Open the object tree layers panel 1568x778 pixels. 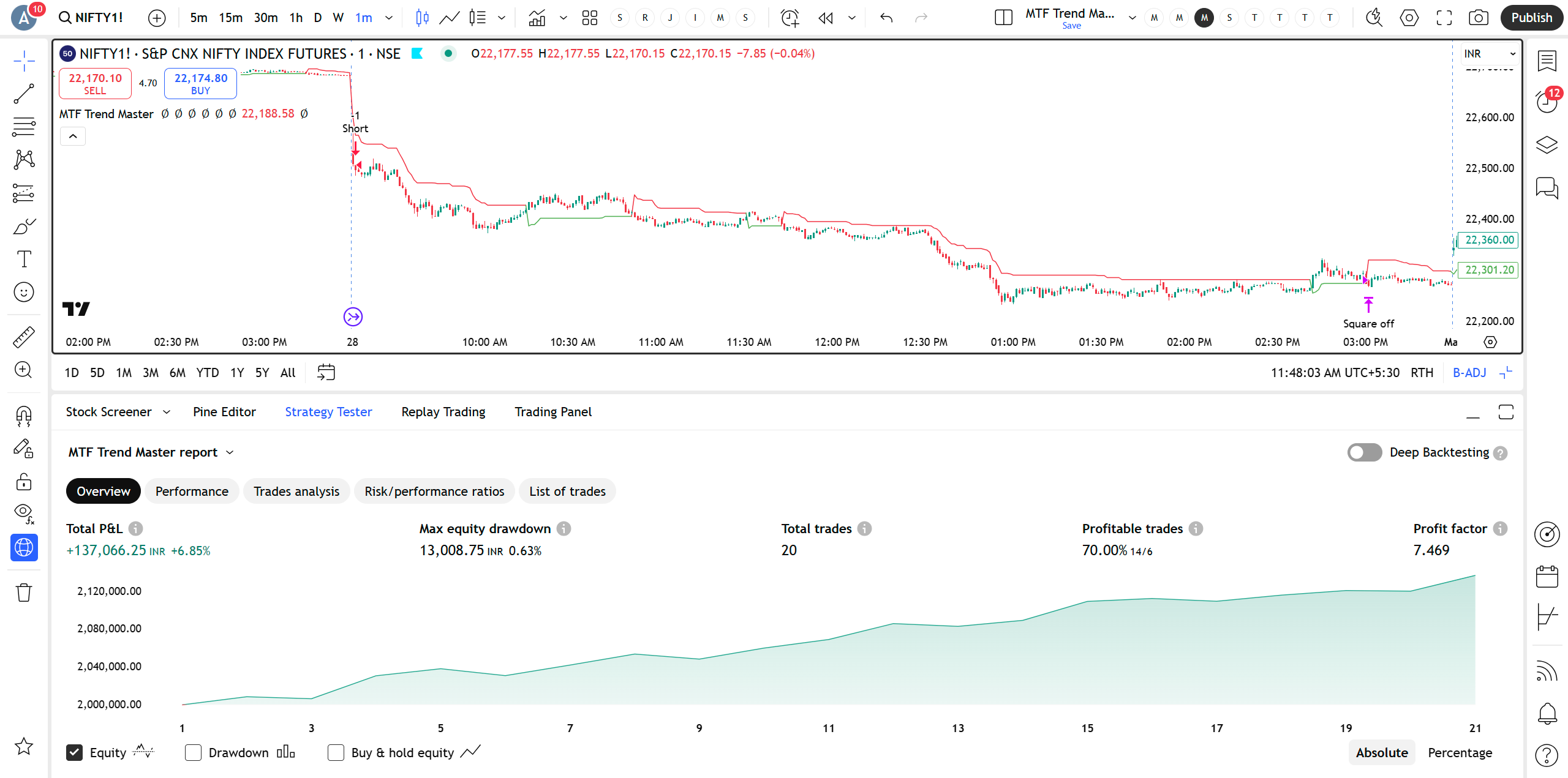pyautogui.click(x=1547, y=145)
